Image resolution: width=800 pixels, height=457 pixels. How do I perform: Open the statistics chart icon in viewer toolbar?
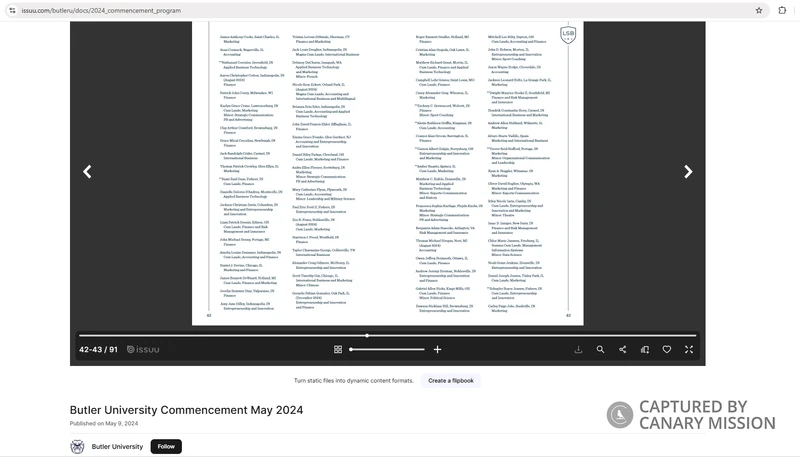pos(644,350)
